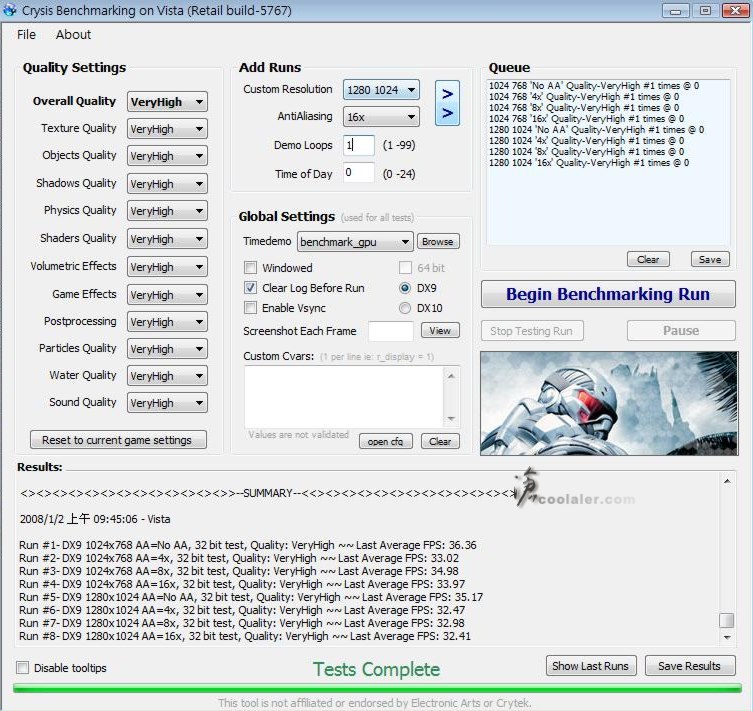Expand Objects Quality dropdown

point(167,156)
